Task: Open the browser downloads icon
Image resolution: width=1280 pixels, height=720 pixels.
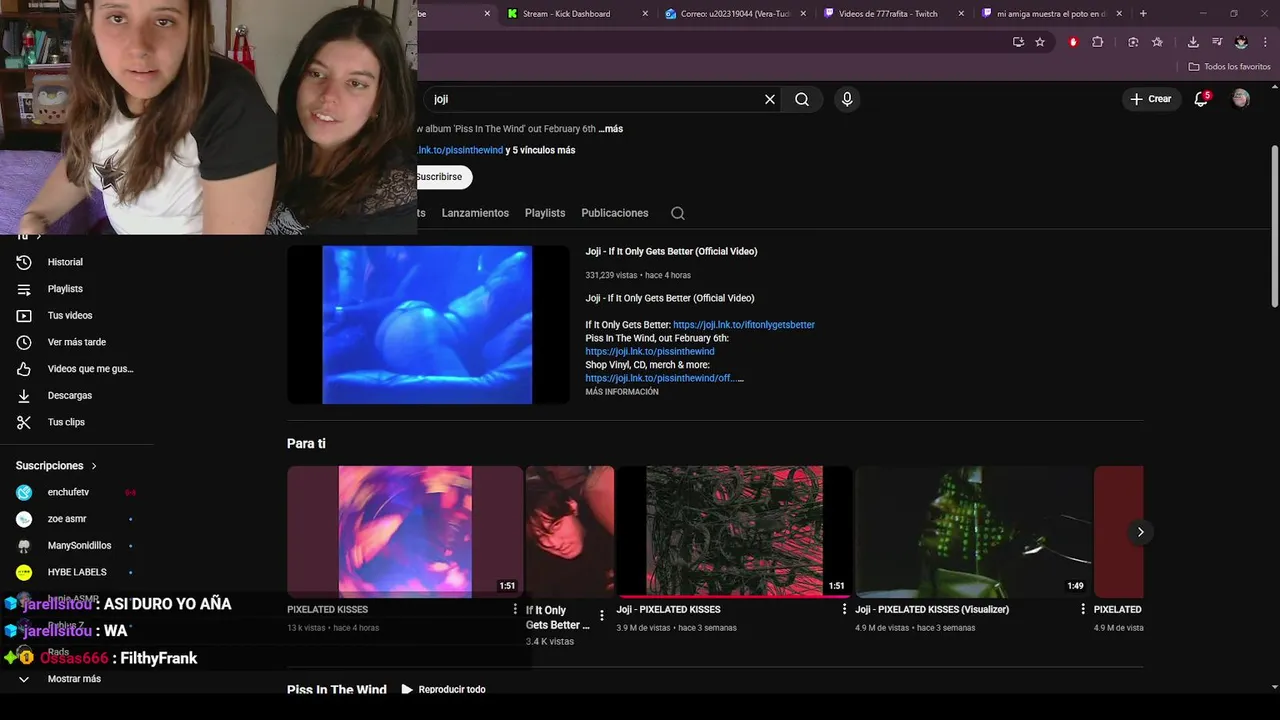Action: 1193,42
